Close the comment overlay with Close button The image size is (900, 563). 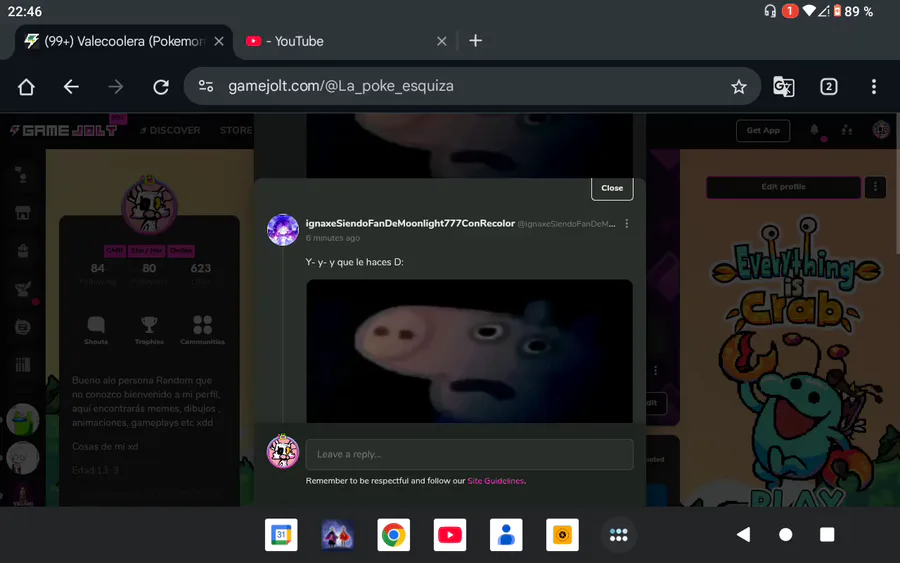(612, 188)
